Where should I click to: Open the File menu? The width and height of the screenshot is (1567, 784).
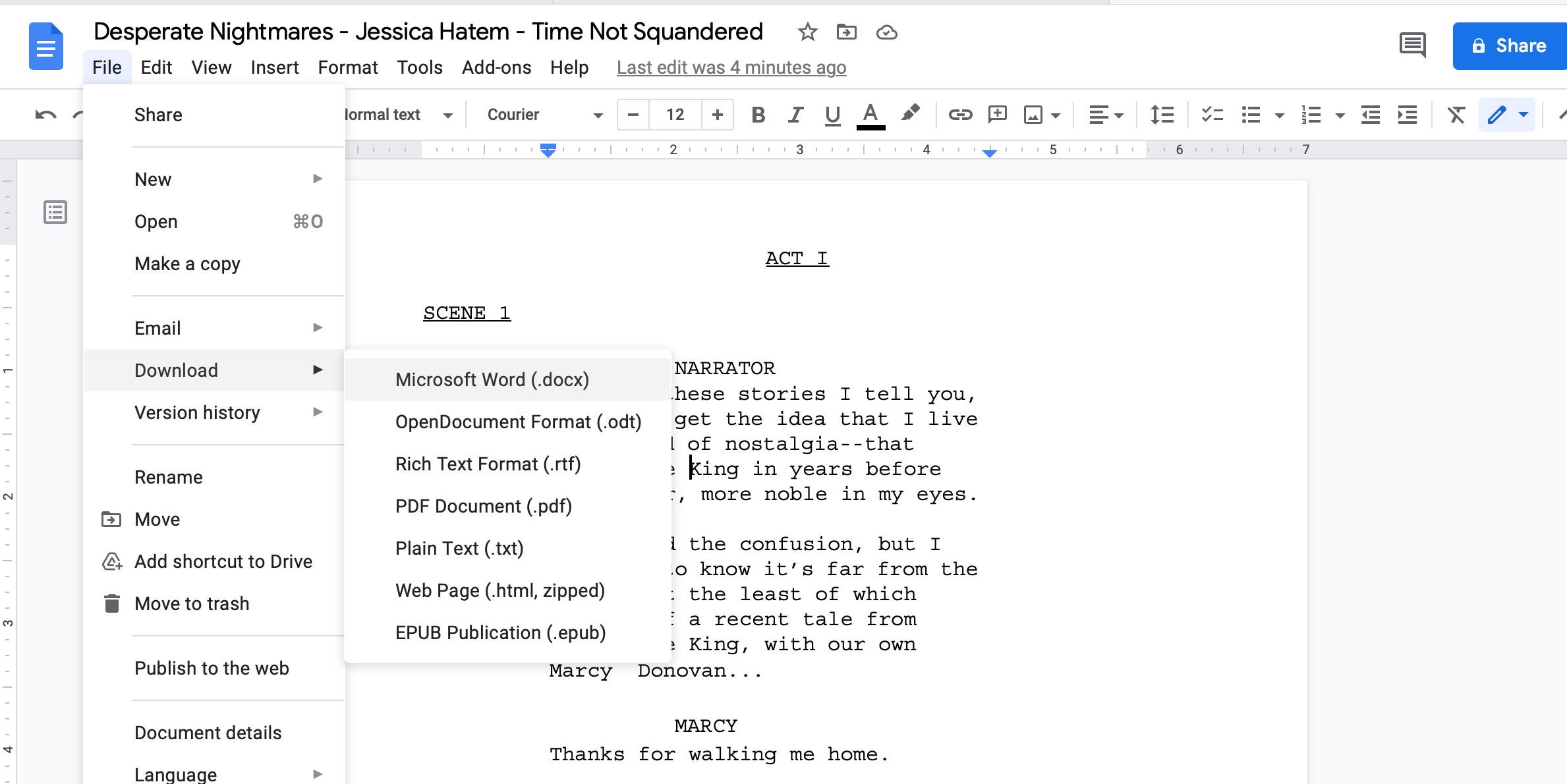[x=107, y=67]
